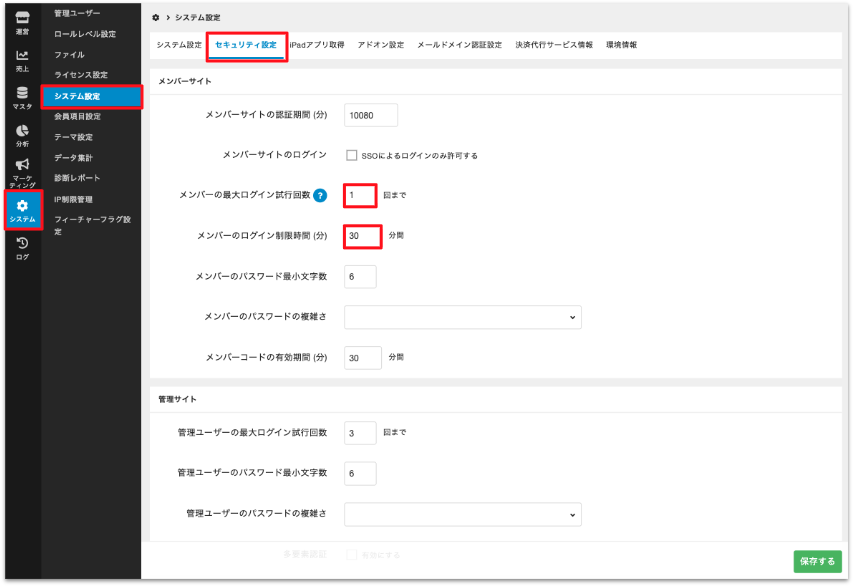Open the 運営 store icon in sidebar
The width and height of the screenshot is (853, 587).
(22, 22)
